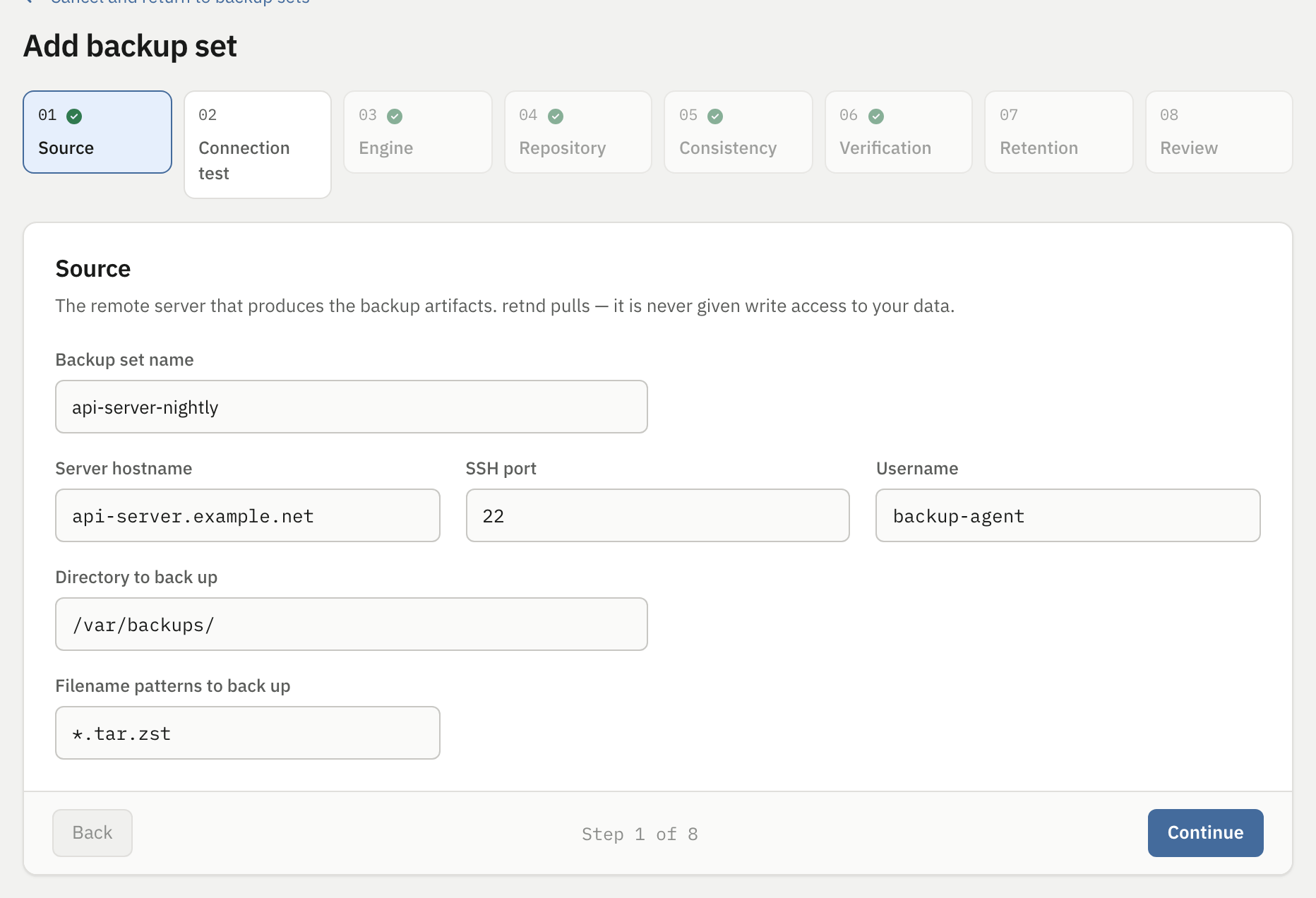The width and height of the screenshot is (1316, 898).
Task: Open the 07 Retention step
Action: [x=1059, y=132]
